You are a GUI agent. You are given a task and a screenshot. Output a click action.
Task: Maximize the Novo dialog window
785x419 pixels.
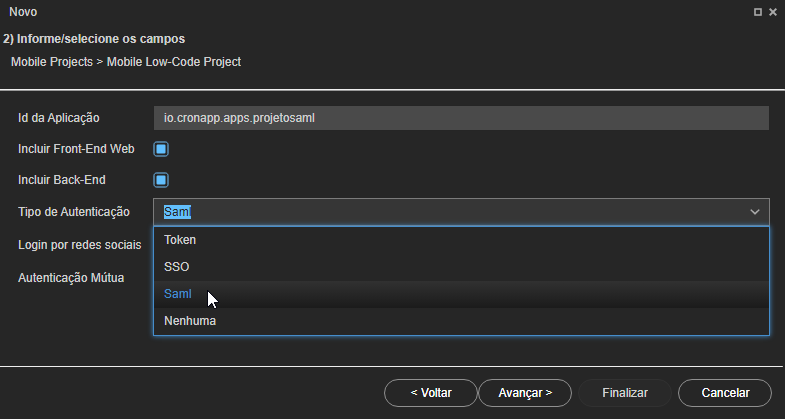pyautogui.click(x=758, y=12)
